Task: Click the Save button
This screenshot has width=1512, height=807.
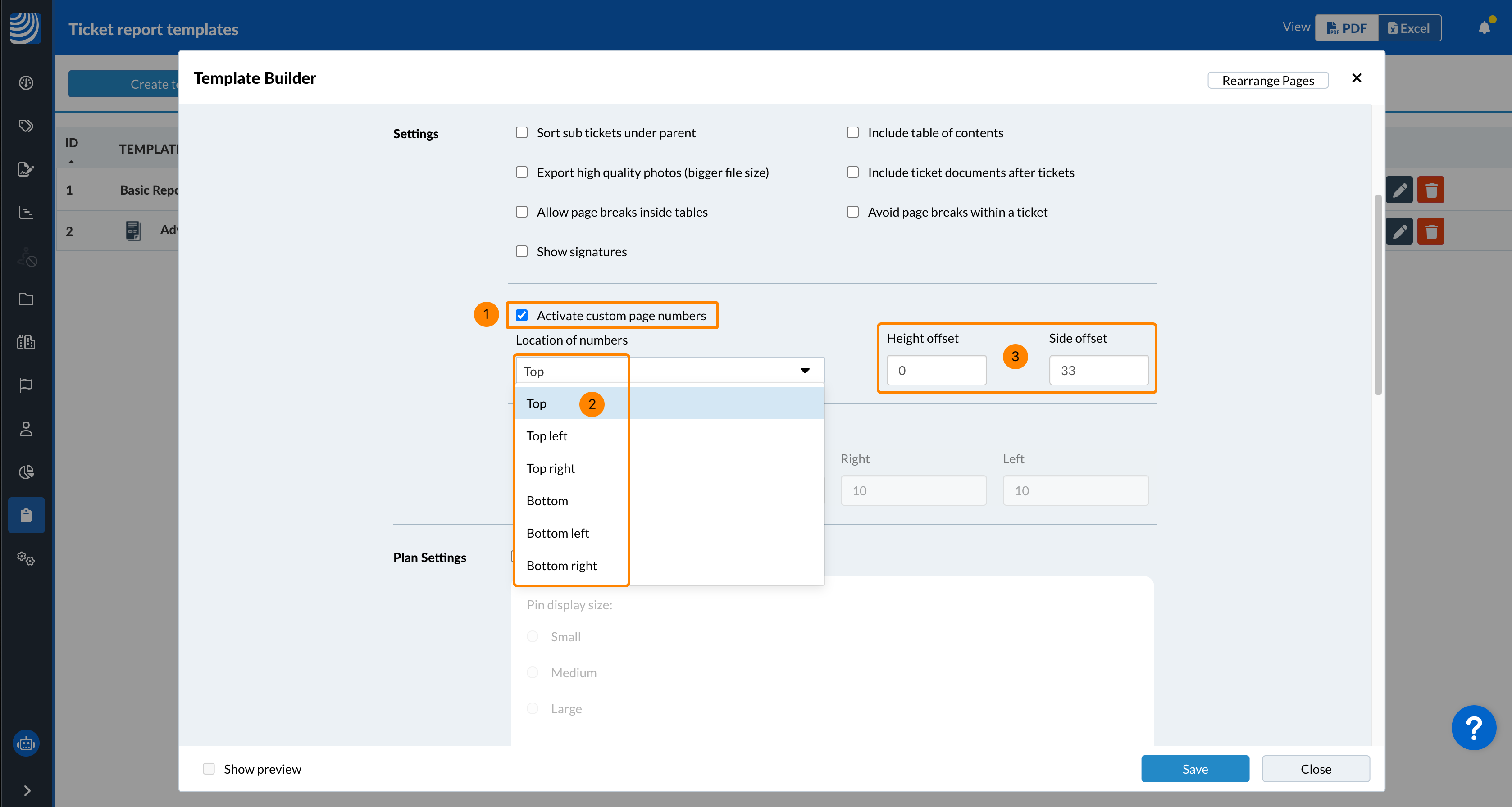Action: click(x=1194, y=769)
